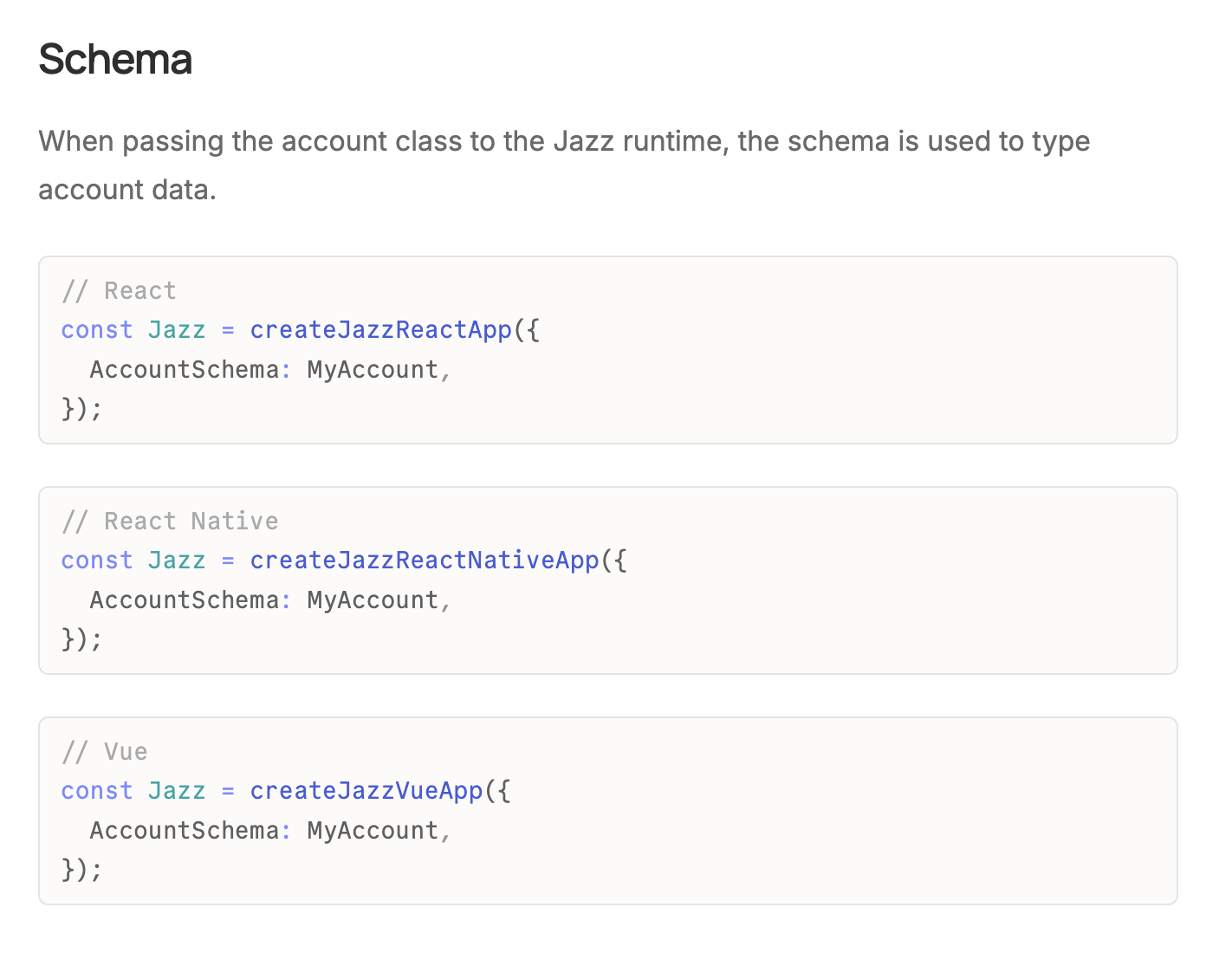1232x953 pixels.
Task: Click the '// React' comment line
Action: pos(119,291)
